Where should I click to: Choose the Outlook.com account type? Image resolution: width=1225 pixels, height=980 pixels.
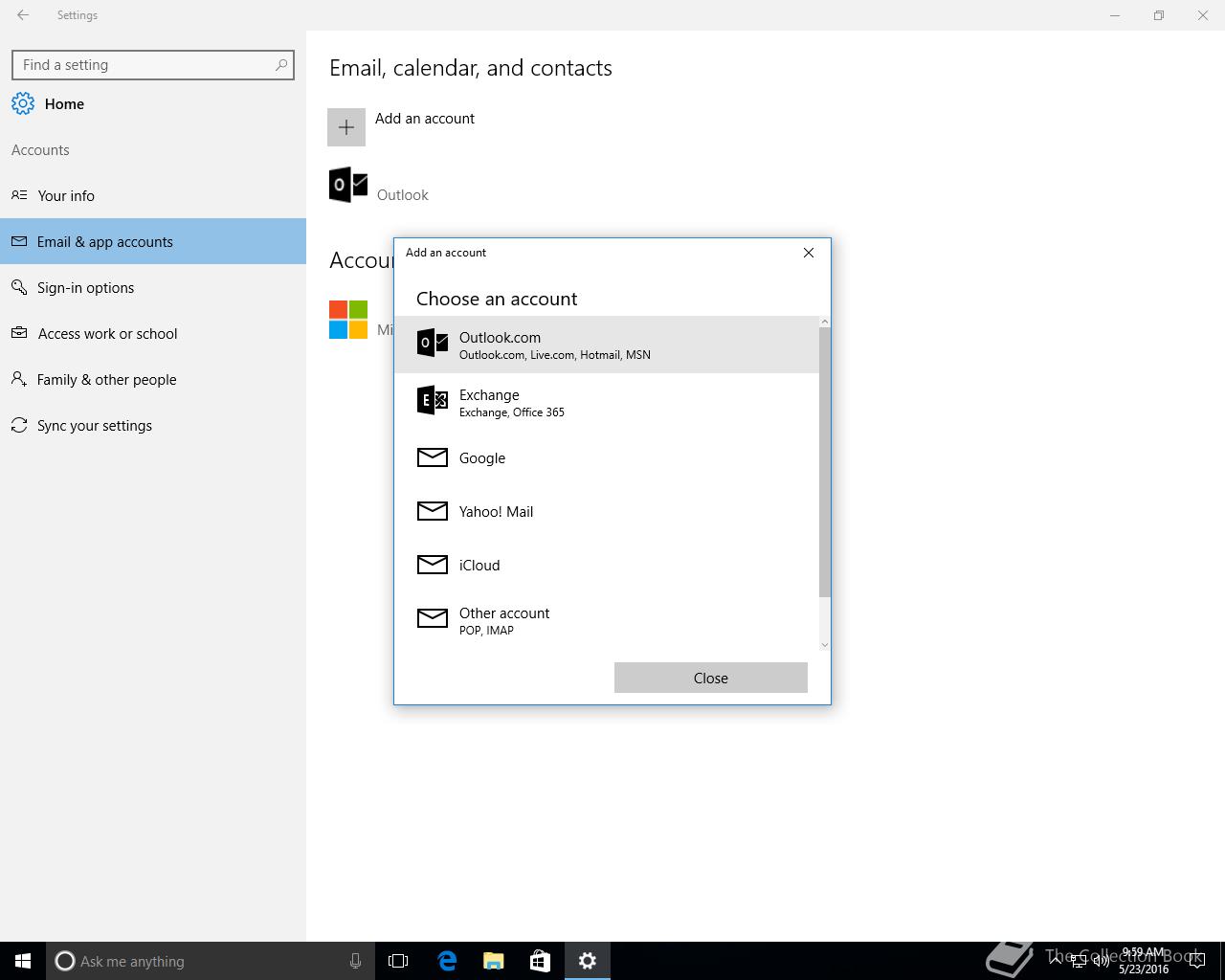607,345
